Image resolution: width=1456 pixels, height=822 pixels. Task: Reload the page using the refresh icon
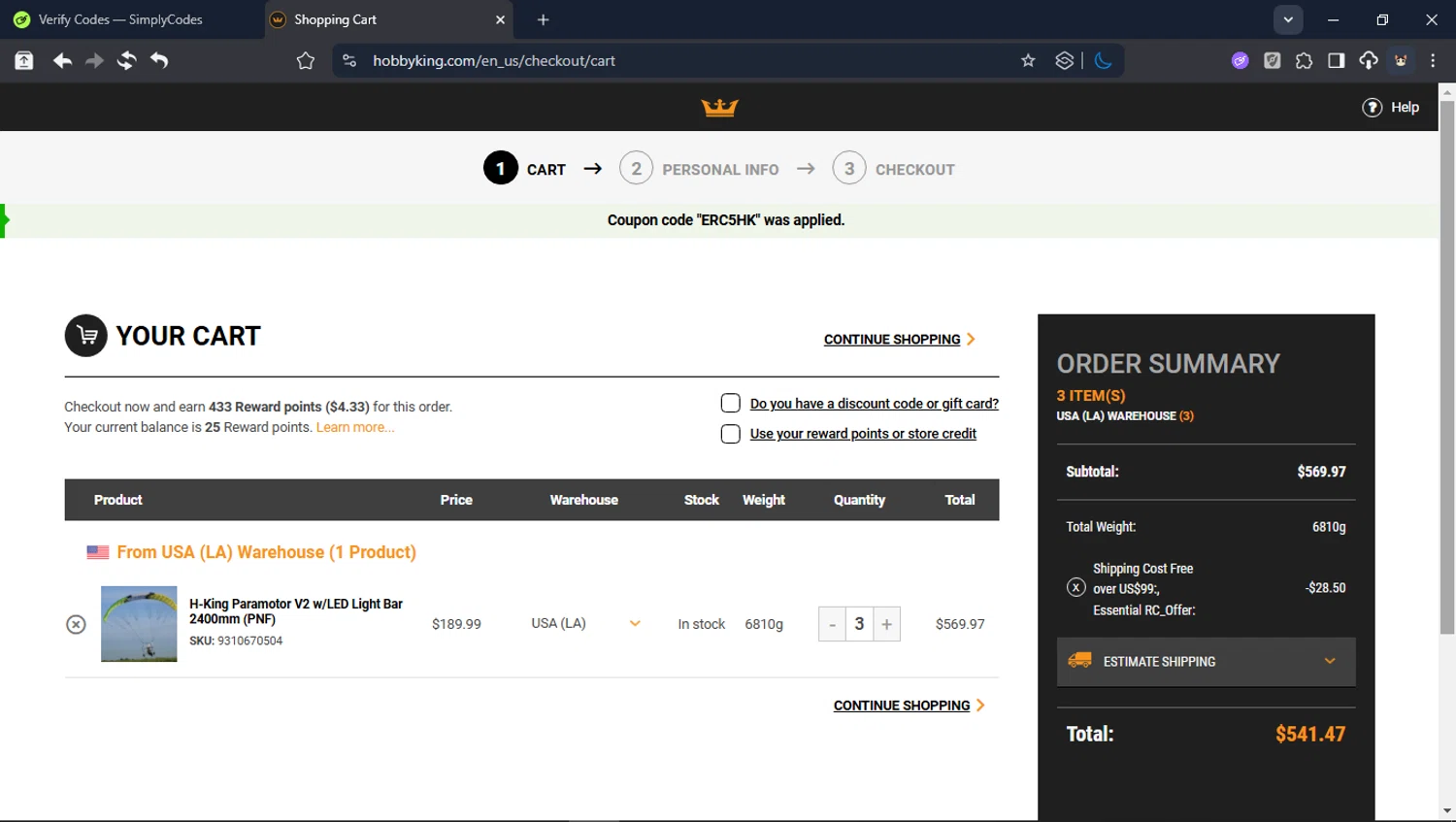(126, 60)
